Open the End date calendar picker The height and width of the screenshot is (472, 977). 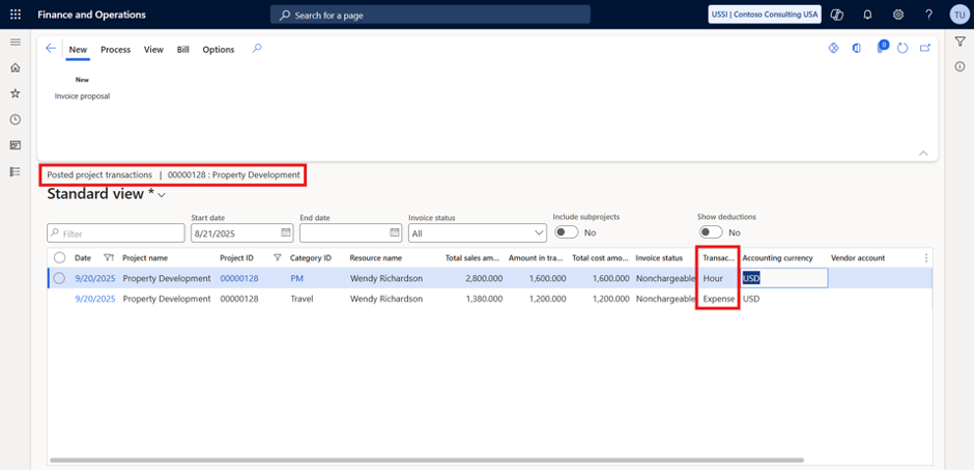click(394, 232)
